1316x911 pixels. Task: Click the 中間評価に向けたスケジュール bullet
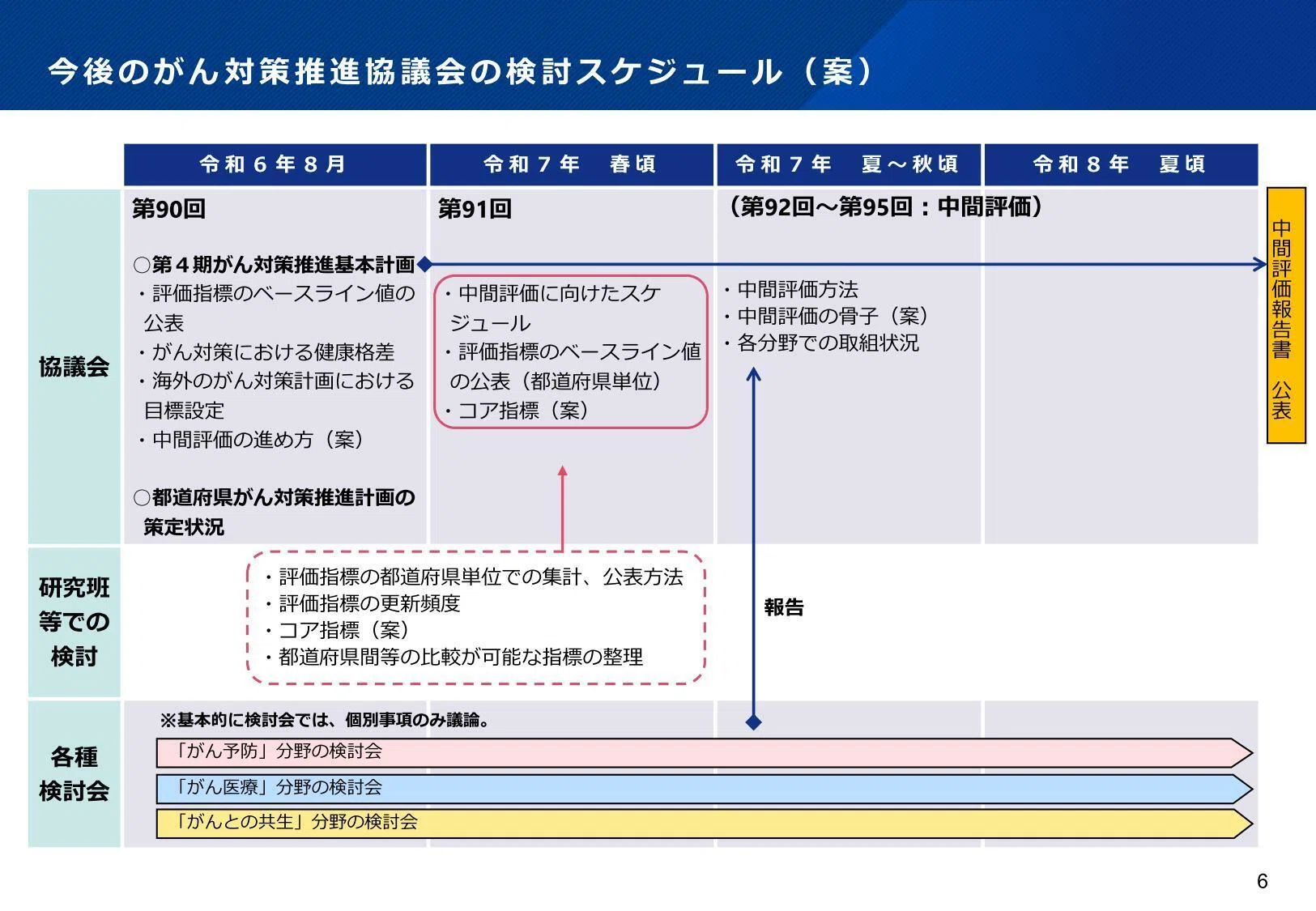[x=553, y=308]
